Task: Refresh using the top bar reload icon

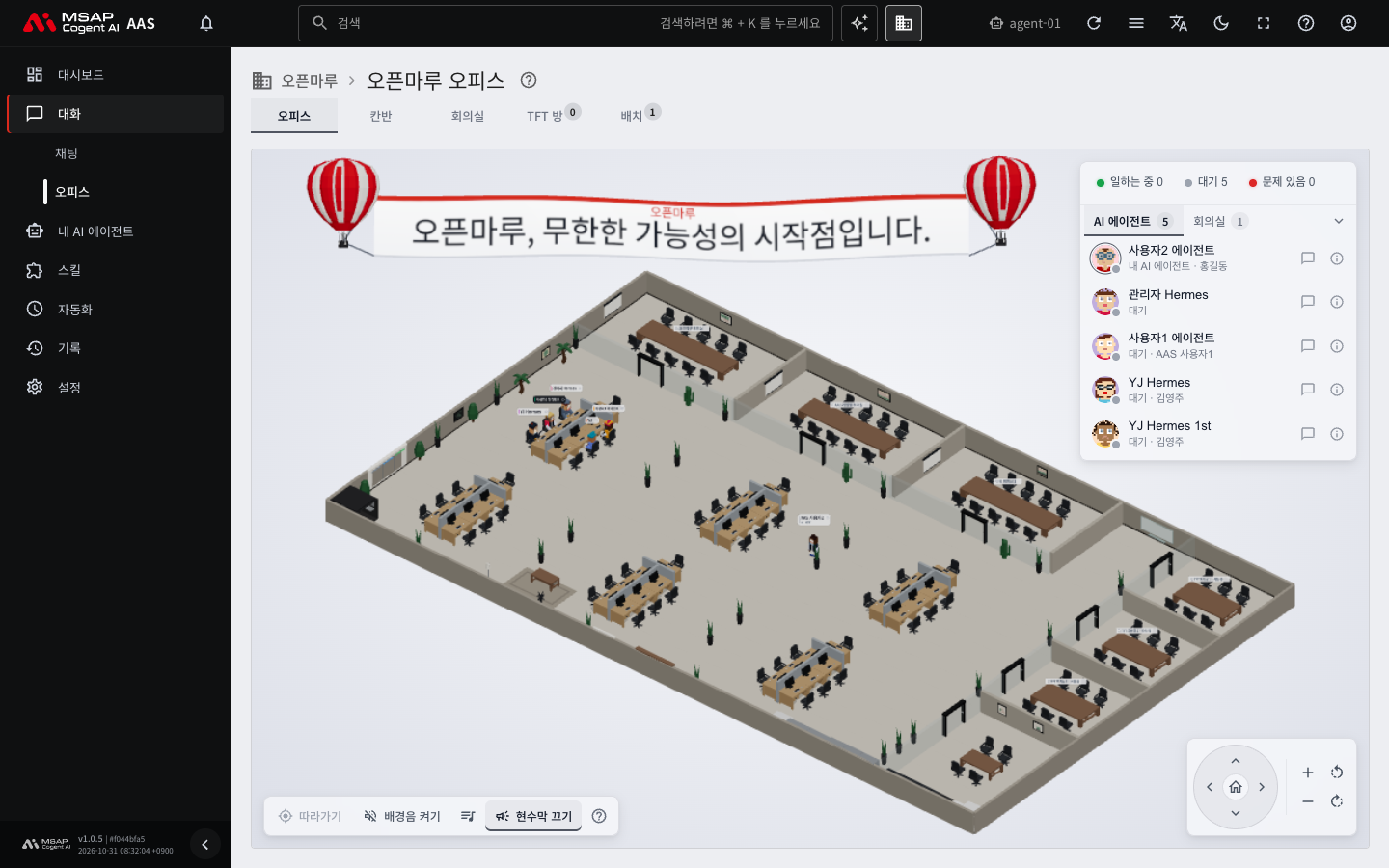Action: pos(1094,23)
